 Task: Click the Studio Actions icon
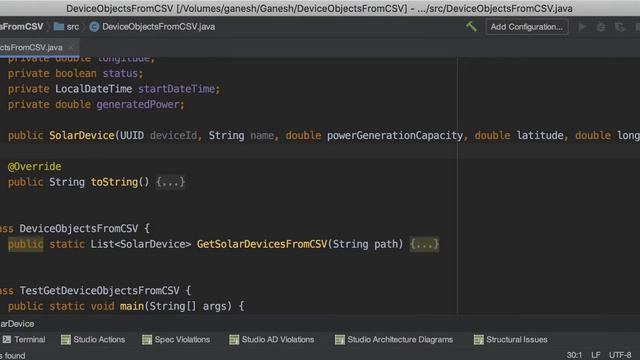[x=66, y=340]
